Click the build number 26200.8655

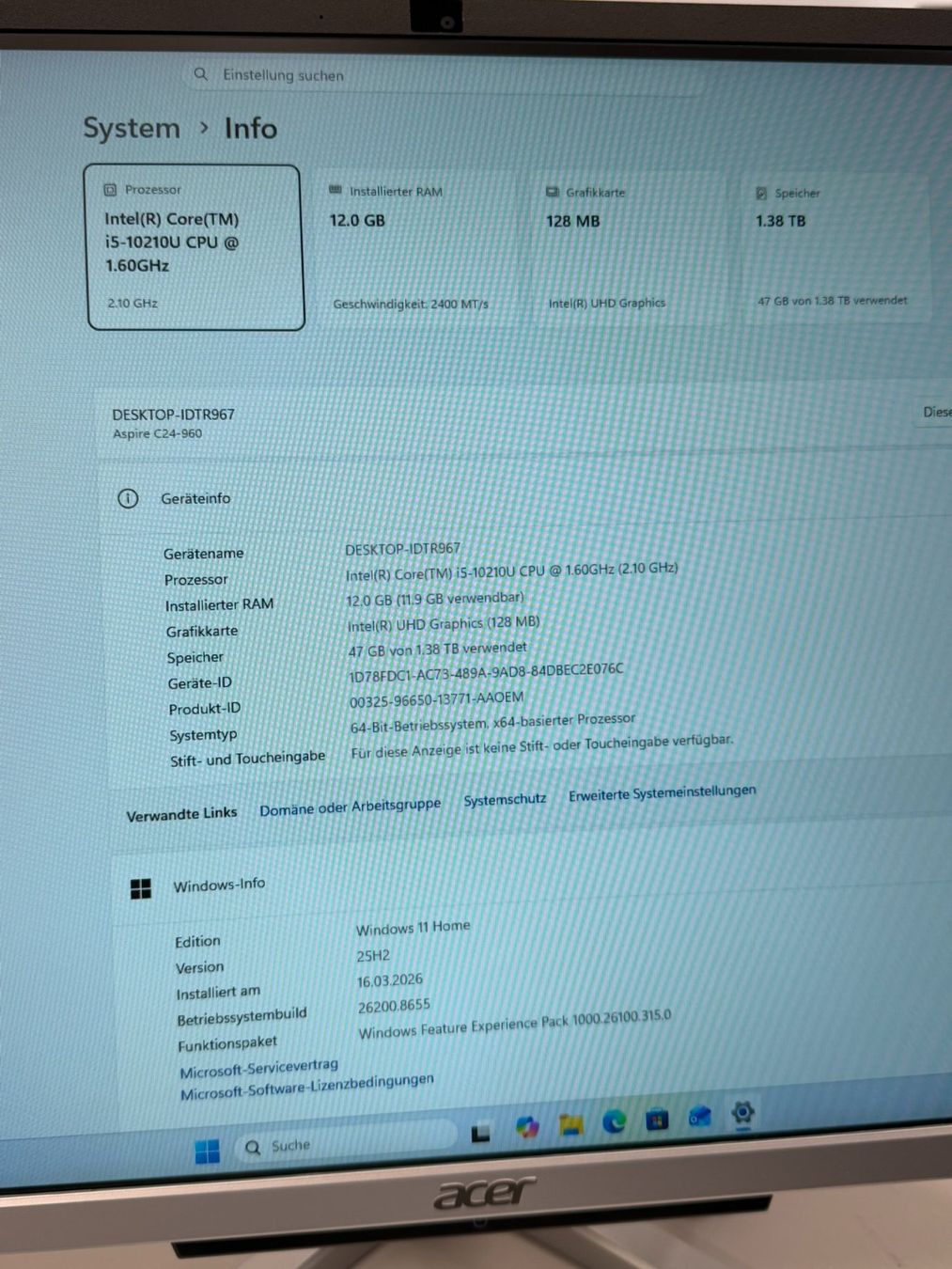[395, 1006]
